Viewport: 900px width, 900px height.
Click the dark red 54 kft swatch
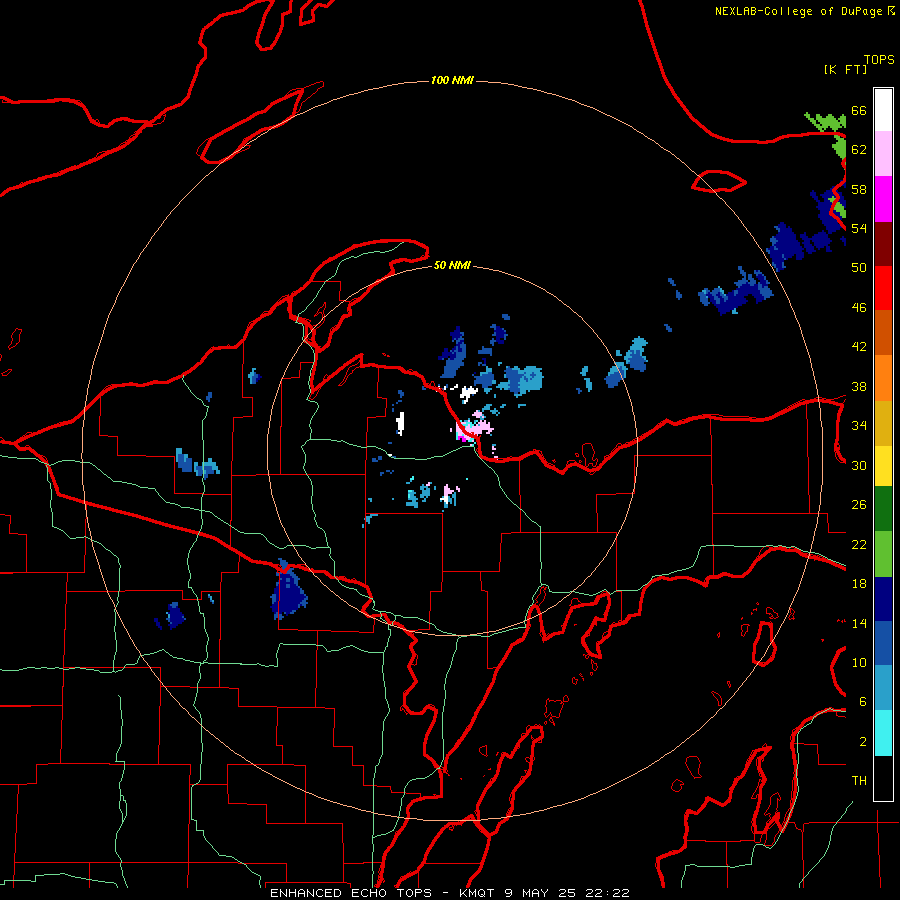point(883,243)
